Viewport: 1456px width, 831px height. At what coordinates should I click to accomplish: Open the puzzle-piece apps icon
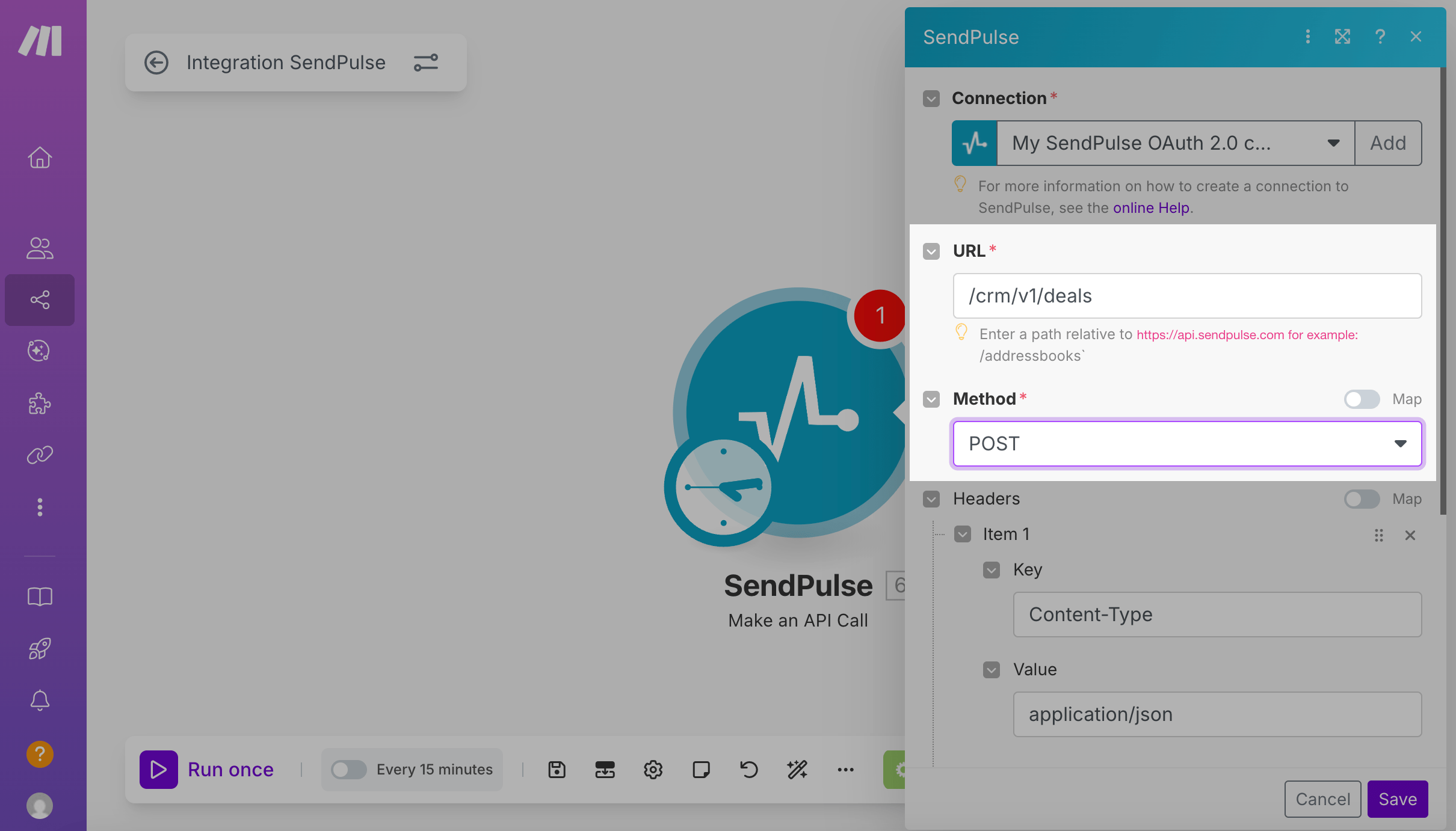(x=40, y=403)
